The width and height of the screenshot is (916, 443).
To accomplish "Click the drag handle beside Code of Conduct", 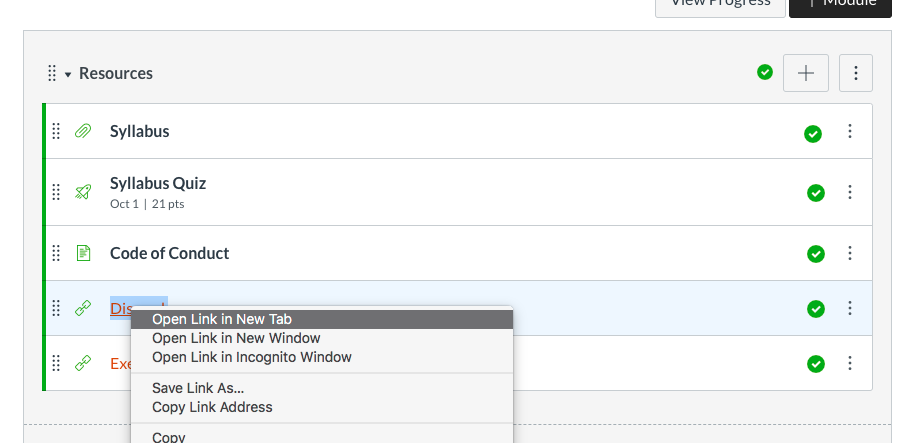I will click(x=56, y=253).
